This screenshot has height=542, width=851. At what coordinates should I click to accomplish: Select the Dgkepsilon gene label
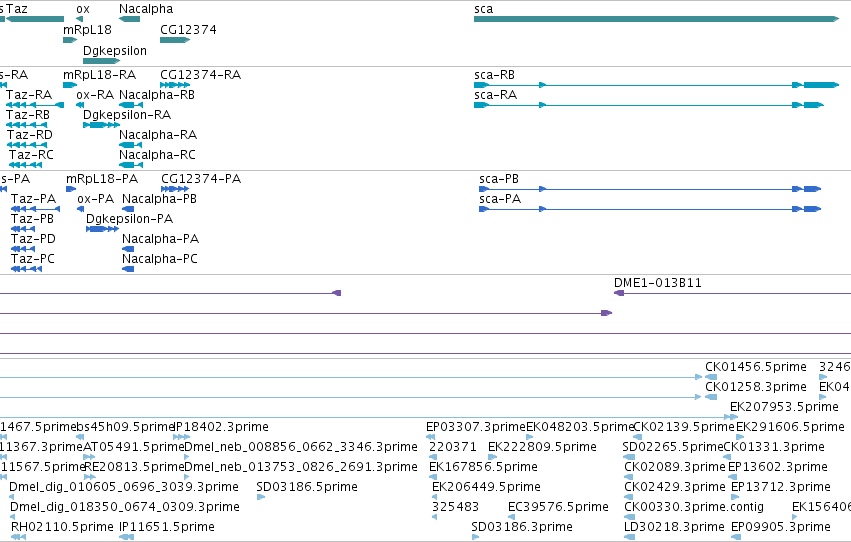point(115,50)
